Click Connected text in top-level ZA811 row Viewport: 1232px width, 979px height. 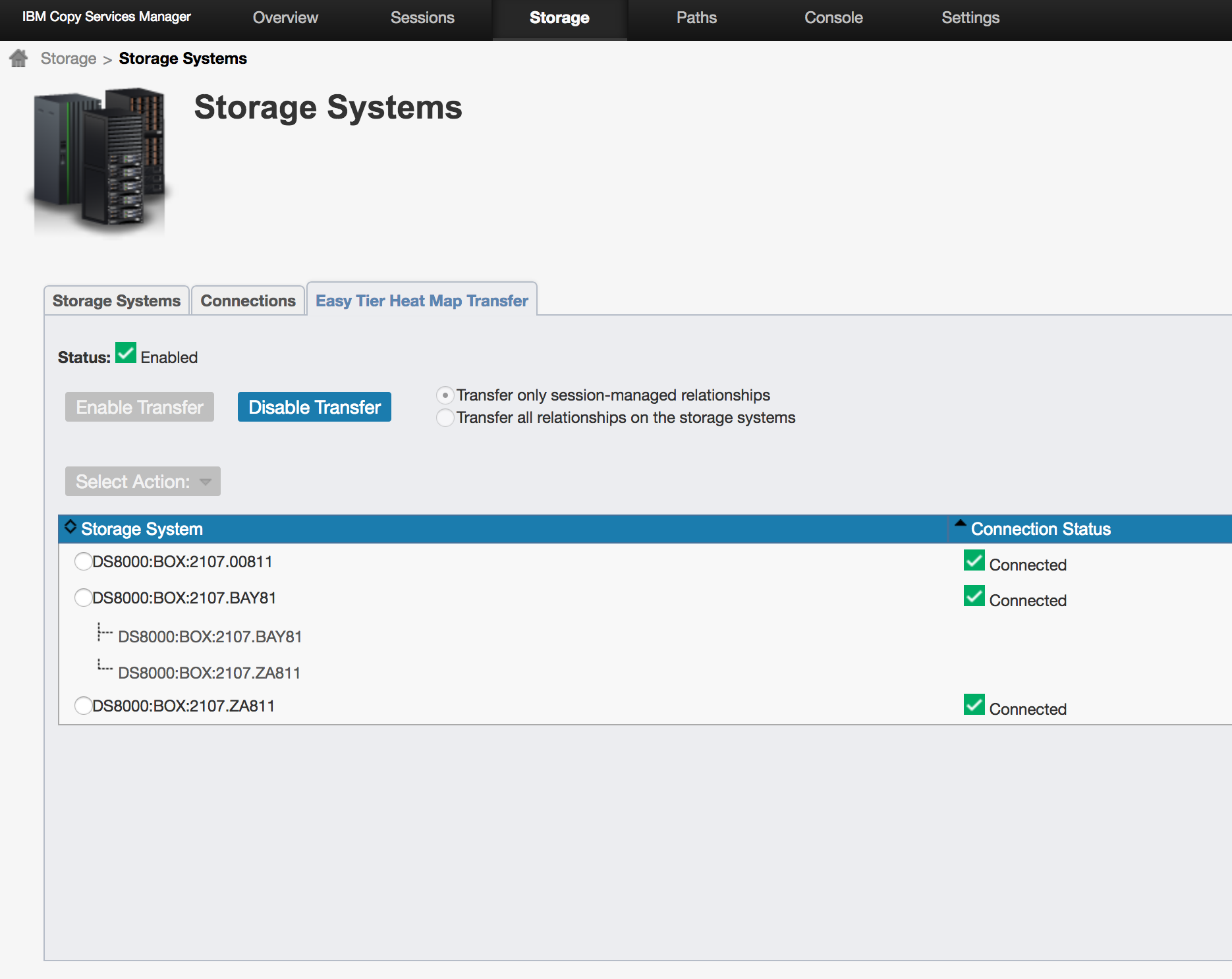click(x=1028, y=709)
